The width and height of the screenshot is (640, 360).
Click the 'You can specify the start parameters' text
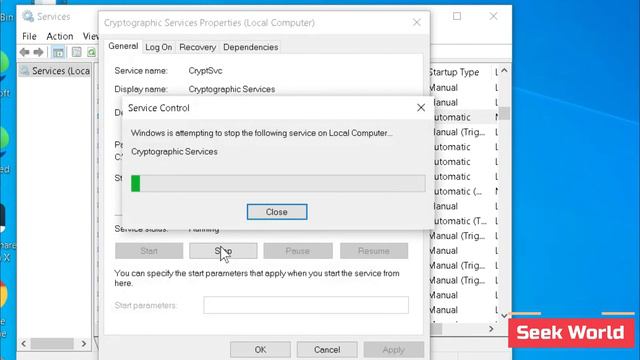click(257, 278)
